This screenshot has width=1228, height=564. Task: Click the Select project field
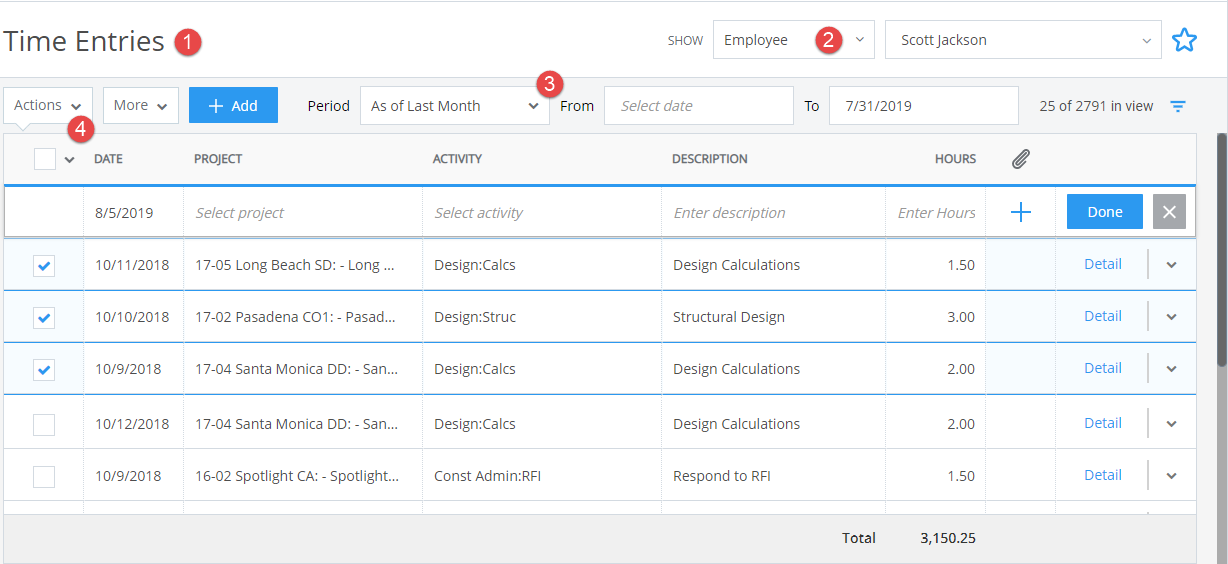pos(303,213)
